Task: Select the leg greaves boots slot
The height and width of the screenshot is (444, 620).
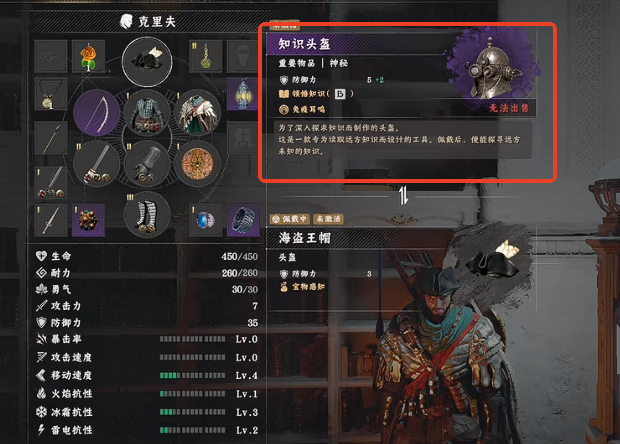Action: 147,215
